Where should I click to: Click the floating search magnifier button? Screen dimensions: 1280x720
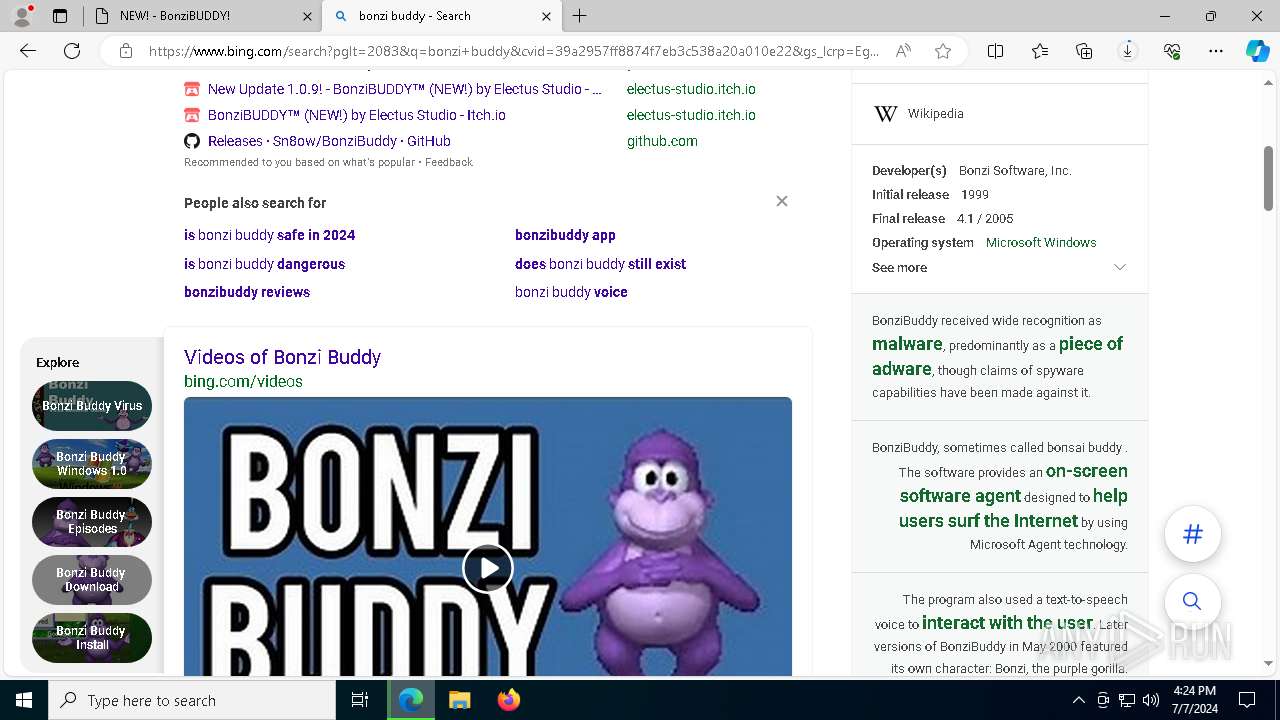[1192, 601]
